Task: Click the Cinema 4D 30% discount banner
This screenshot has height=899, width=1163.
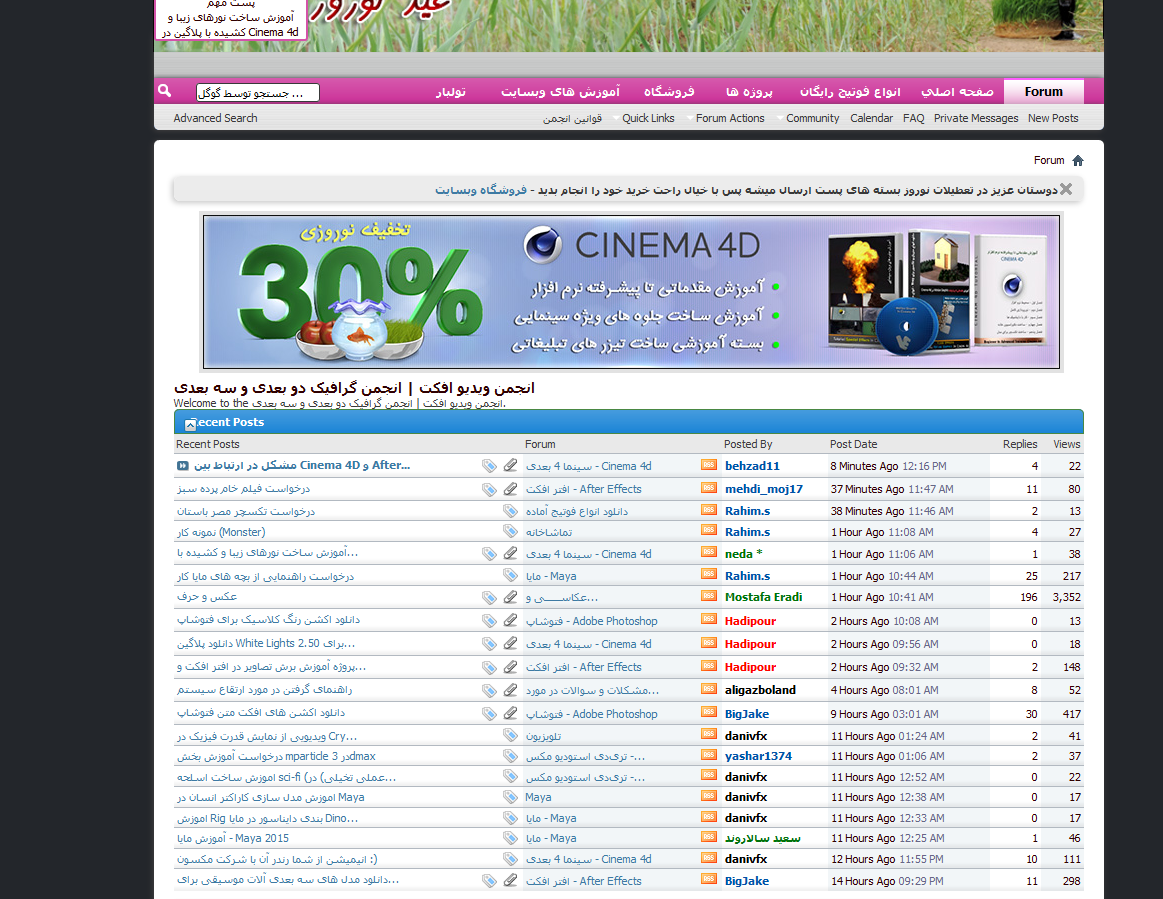Action: (x=631, y=292)
